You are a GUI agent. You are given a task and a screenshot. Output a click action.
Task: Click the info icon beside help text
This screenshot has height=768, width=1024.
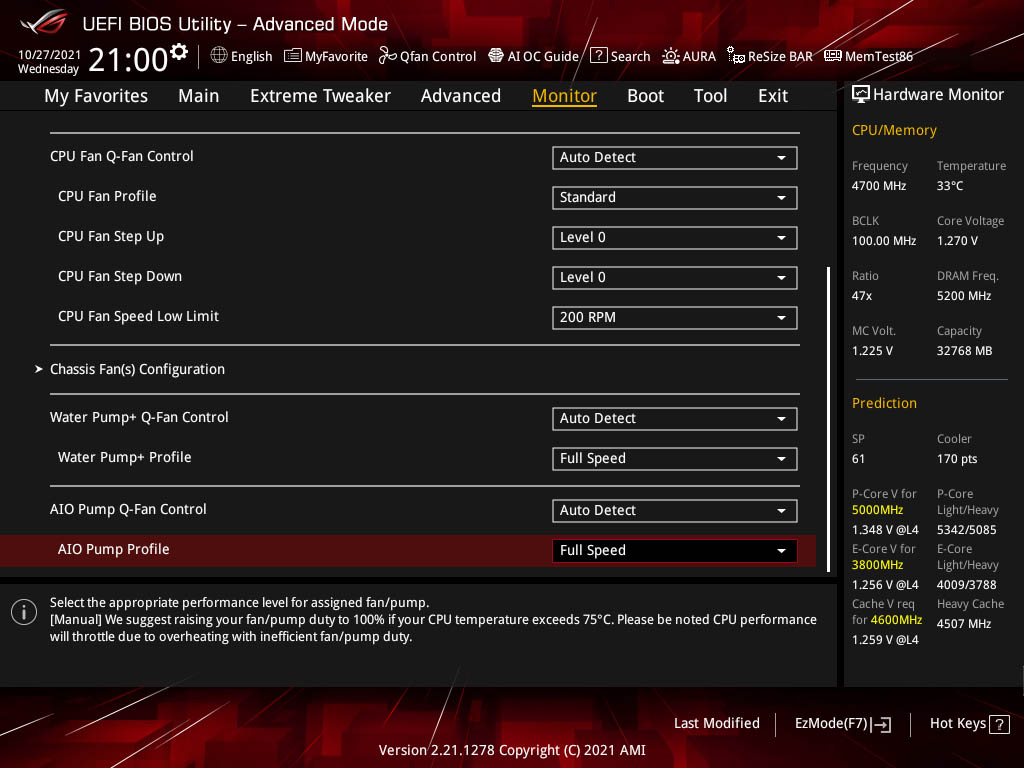(x=24, y=612)
